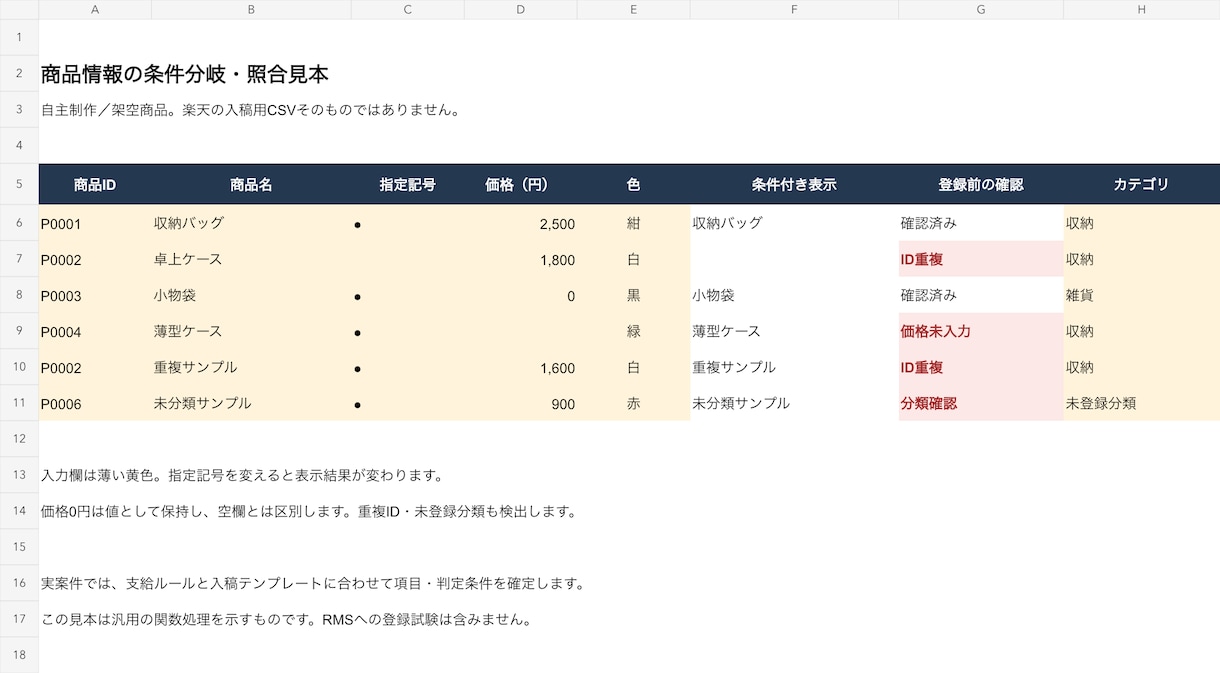Select product name 未分類サンプル in column B
The width and height of the screenshot is (1220, 673).
tap(251, 403)
